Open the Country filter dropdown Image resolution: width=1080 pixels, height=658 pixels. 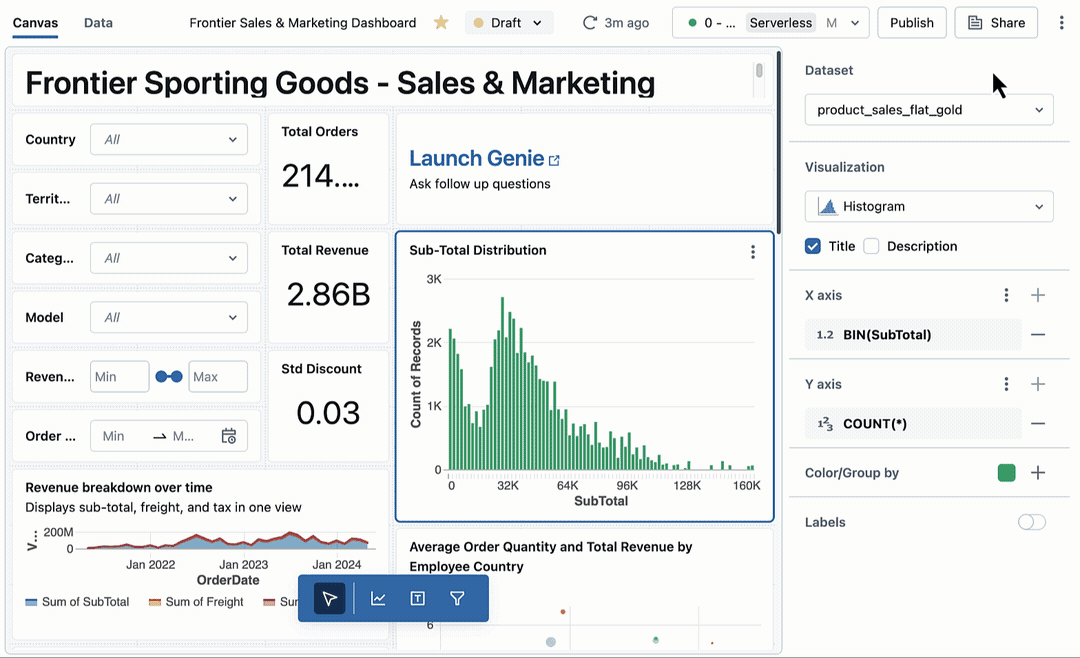pyautogui.click(x=169, y=140)
